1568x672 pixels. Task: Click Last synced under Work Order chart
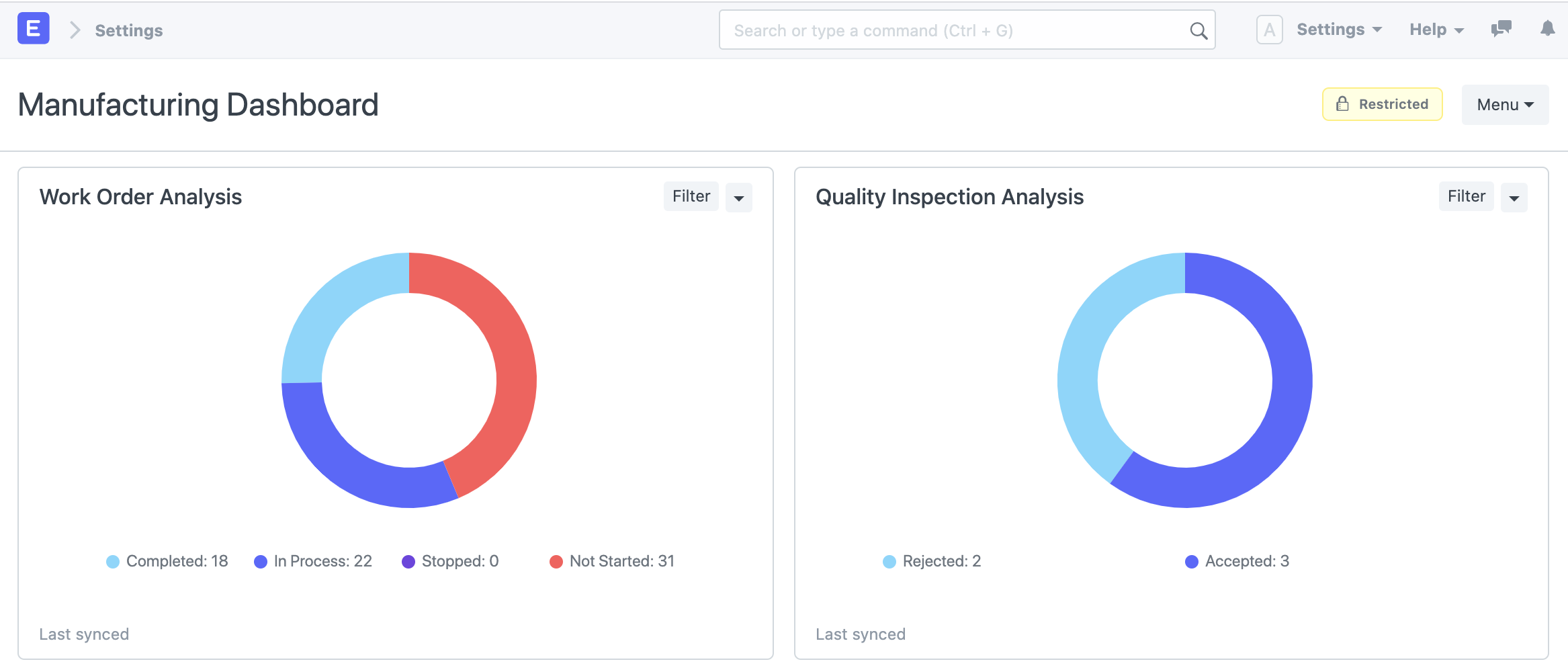click(84, 634)
